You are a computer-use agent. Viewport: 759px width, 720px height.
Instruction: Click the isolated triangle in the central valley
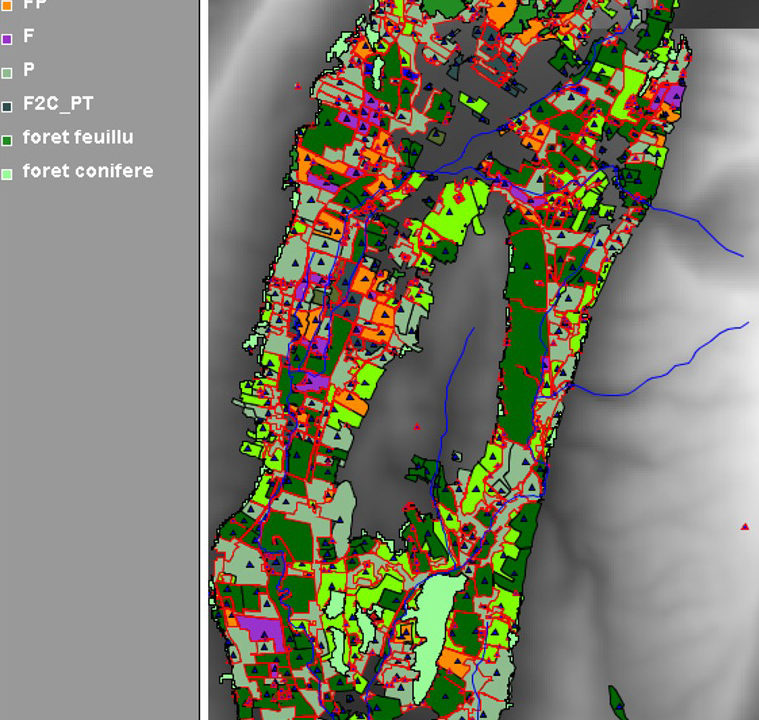(x=417, y=427)
